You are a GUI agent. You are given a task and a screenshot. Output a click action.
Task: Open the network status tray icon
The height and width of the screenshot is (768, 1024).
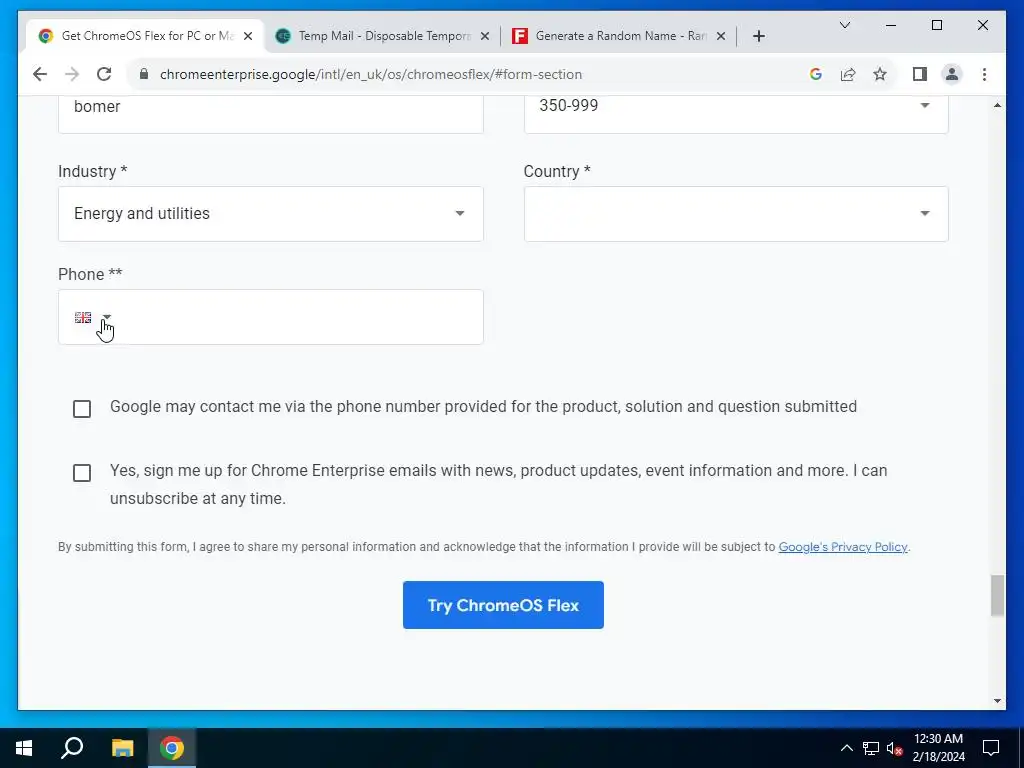point(871,748)
